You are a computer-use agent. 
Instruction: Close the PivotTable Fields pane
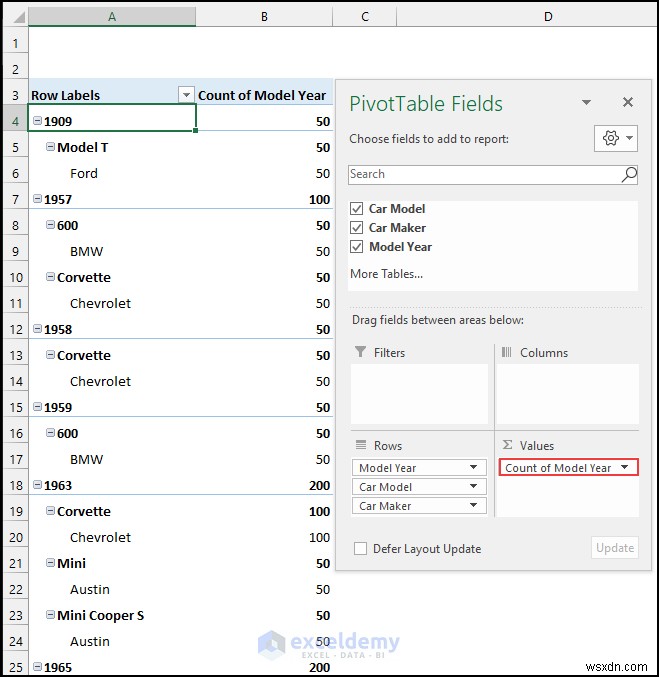[x=628, y=102]
